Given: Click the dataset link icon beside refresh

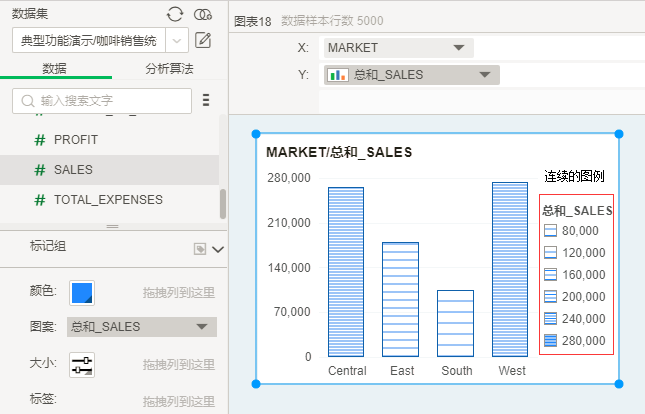Looking at the screenshot, I should click(x=203, y=13).
